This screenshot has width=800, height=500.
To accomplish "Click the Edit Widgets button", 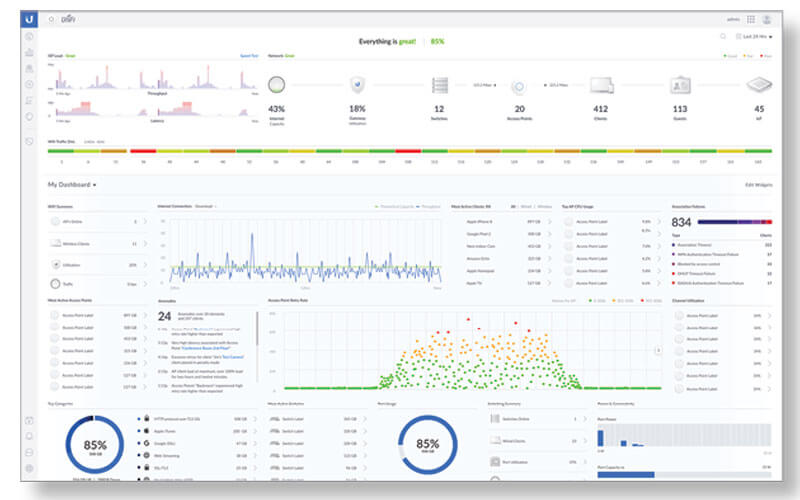I will point(758,185).
